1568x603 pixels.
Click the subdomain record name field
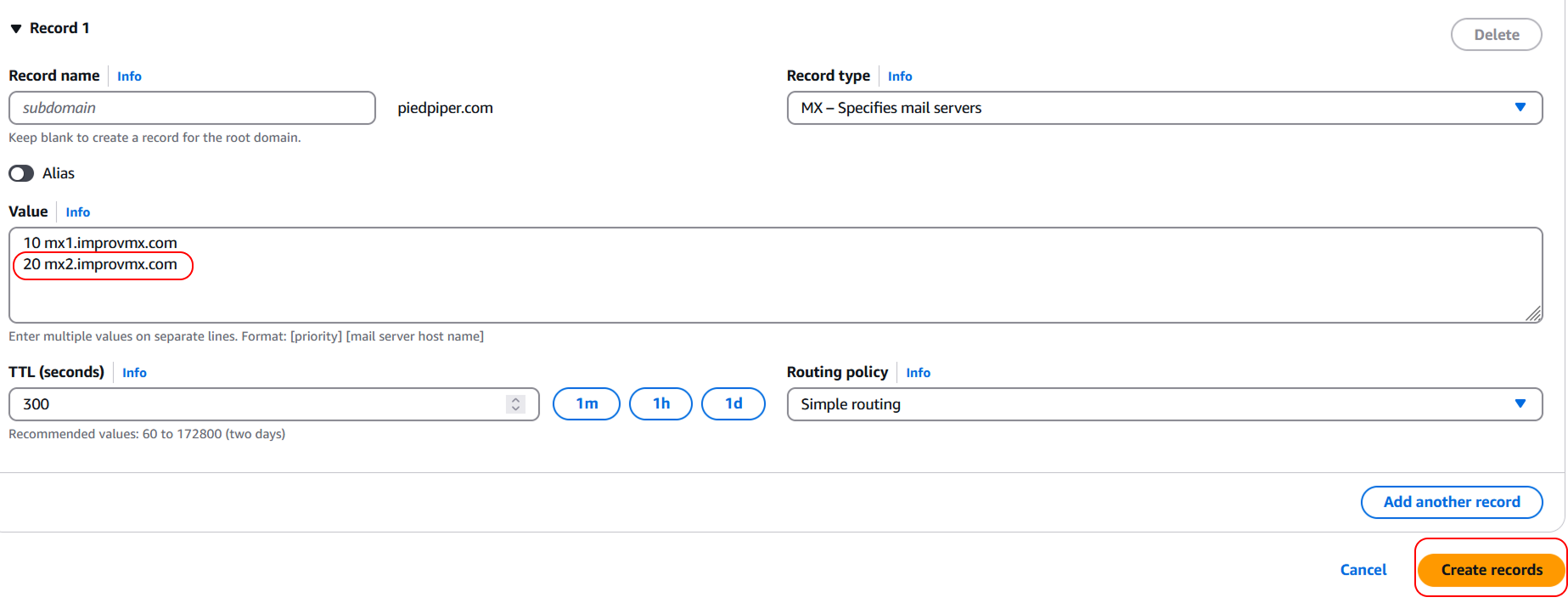(x=192, y=108)
